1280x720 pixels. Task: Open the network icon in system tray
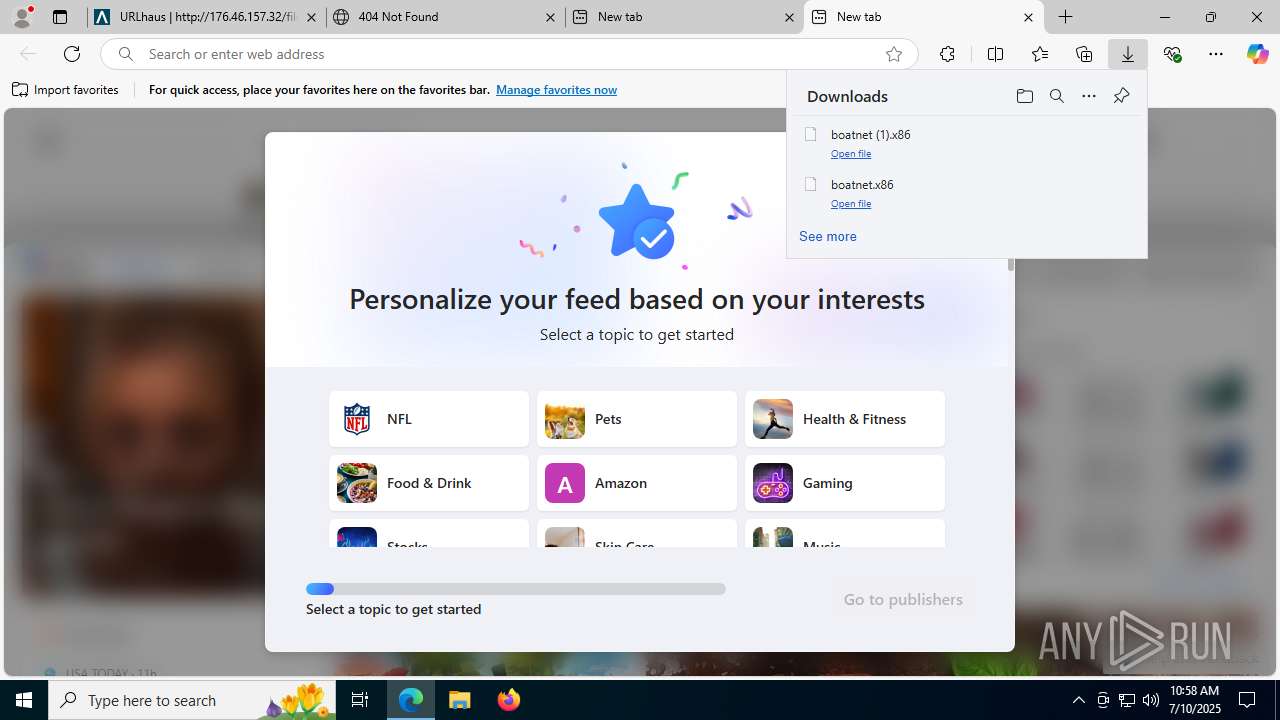1127,700
